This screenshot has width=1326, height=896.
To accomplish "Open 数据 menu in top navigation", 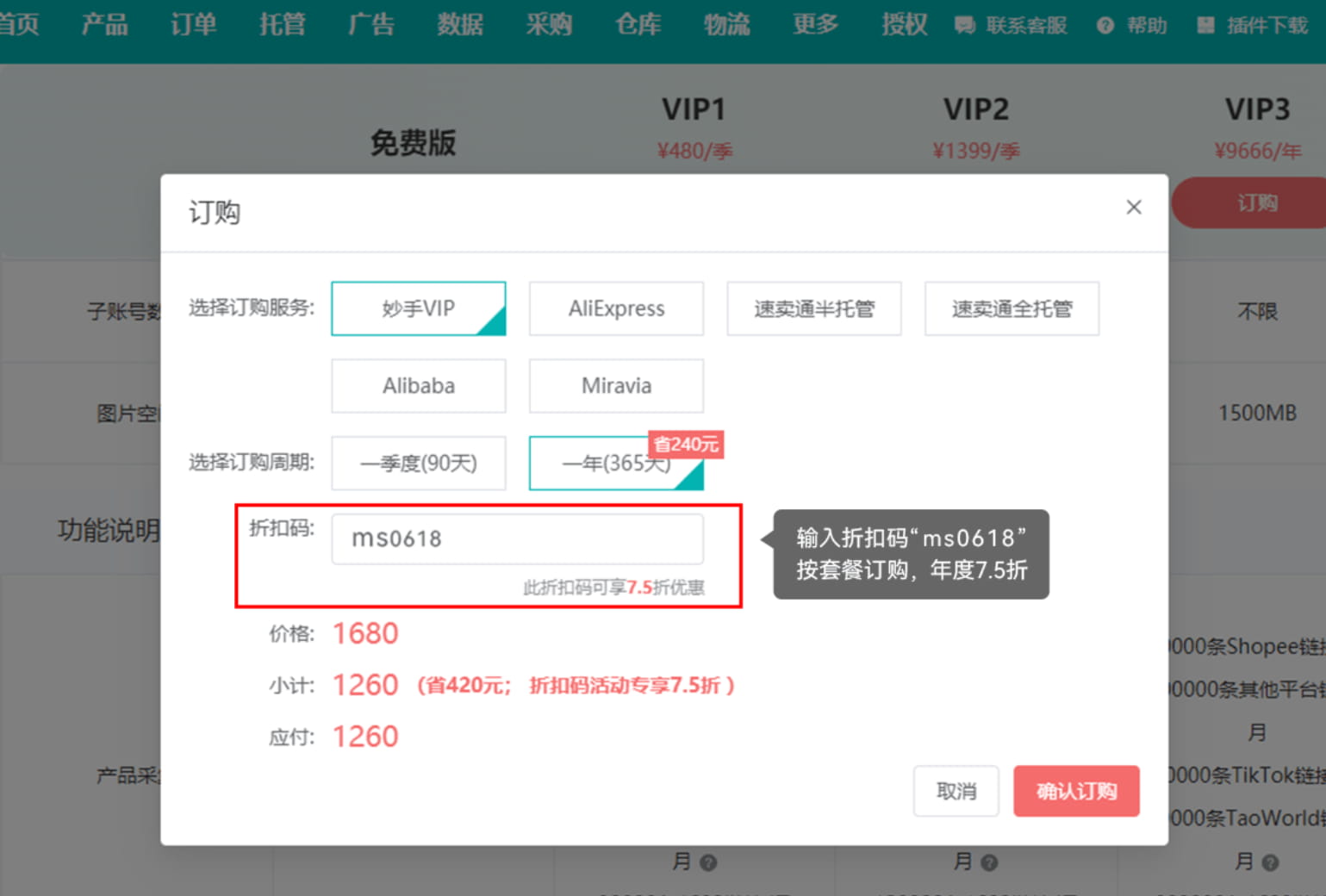I will point(460,24).
